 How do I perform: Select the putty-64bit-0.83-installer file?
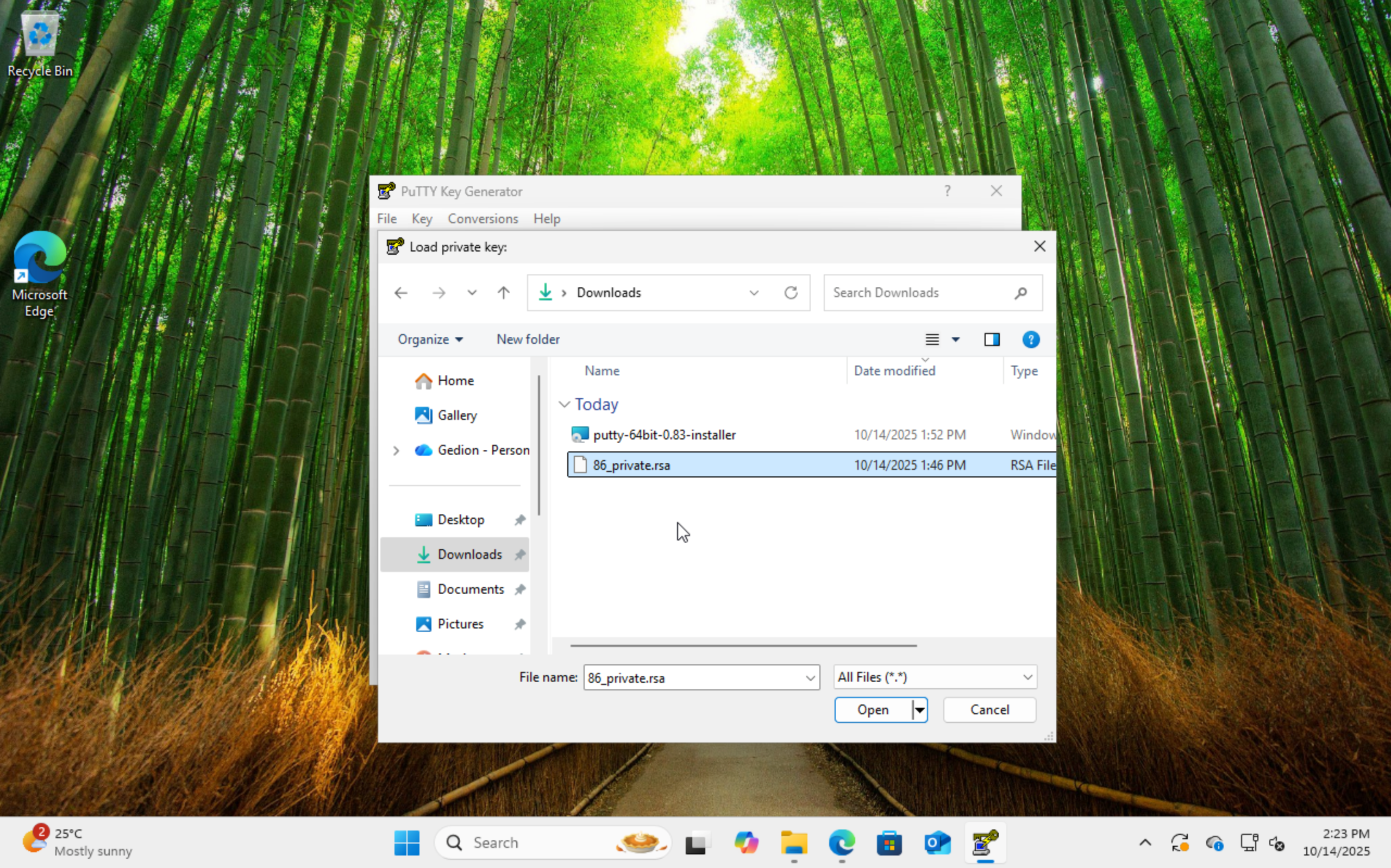tap(664, 435)
